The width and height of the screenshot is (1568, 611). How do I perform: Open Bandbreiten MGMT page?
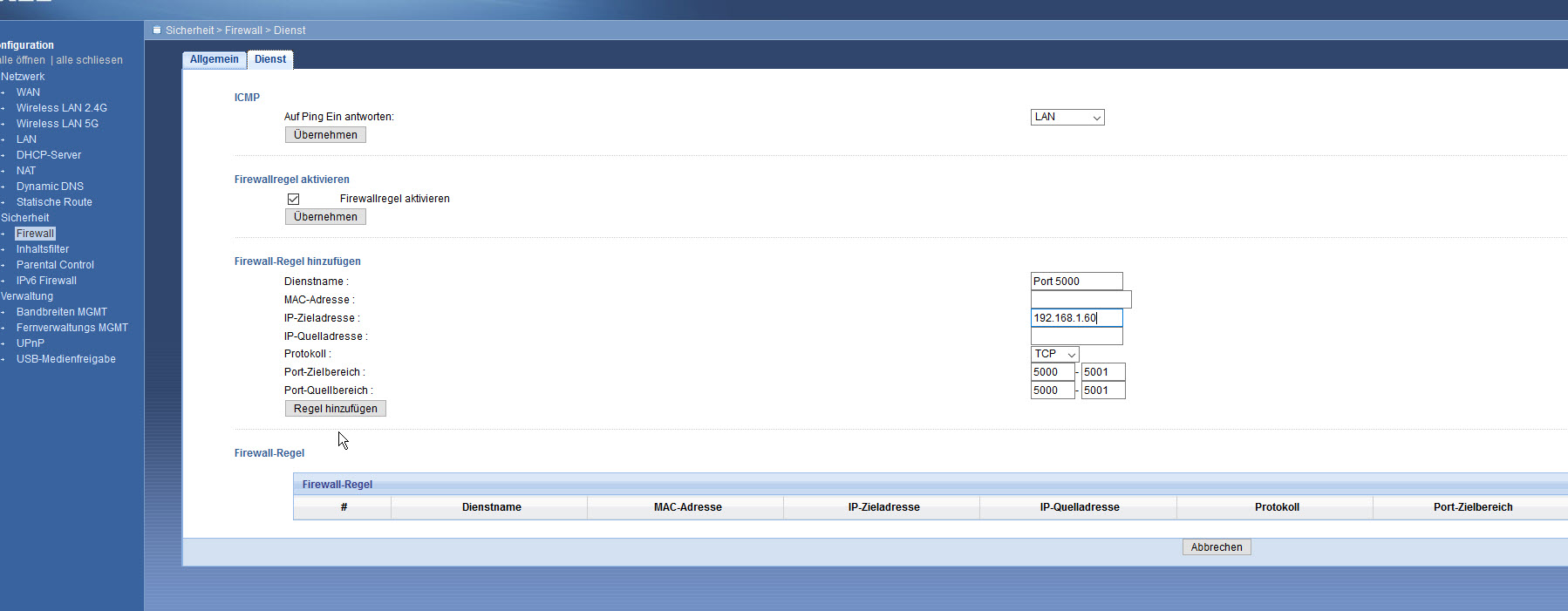(62, 312)
